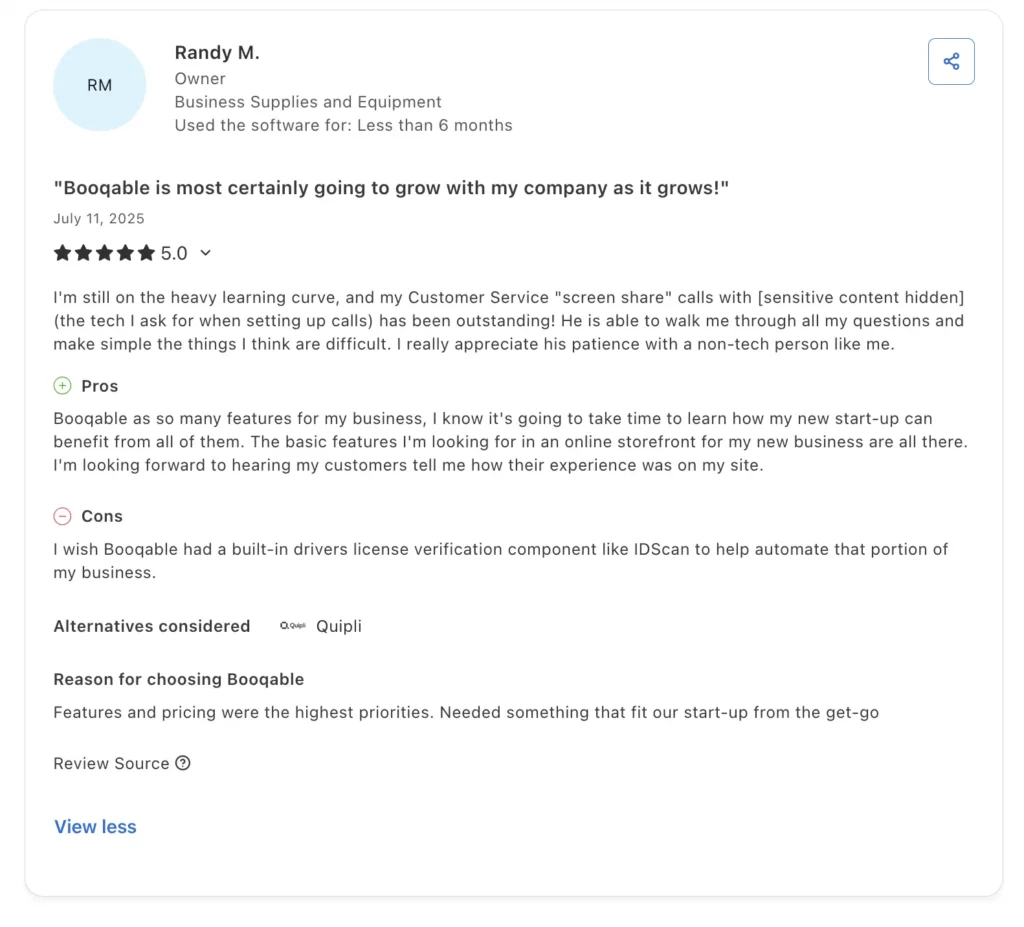
Task: Click the Cons section heading
Action: point(102,516)
